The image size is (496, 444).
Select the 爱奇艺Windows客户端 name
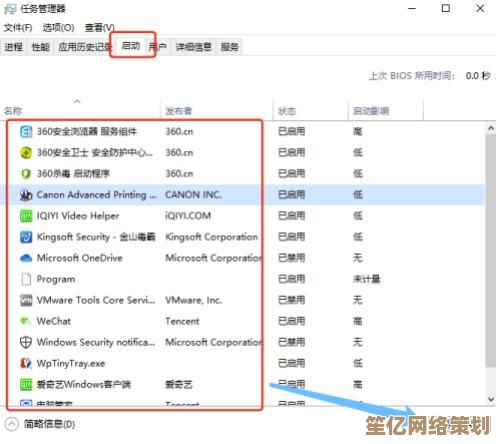84,384
